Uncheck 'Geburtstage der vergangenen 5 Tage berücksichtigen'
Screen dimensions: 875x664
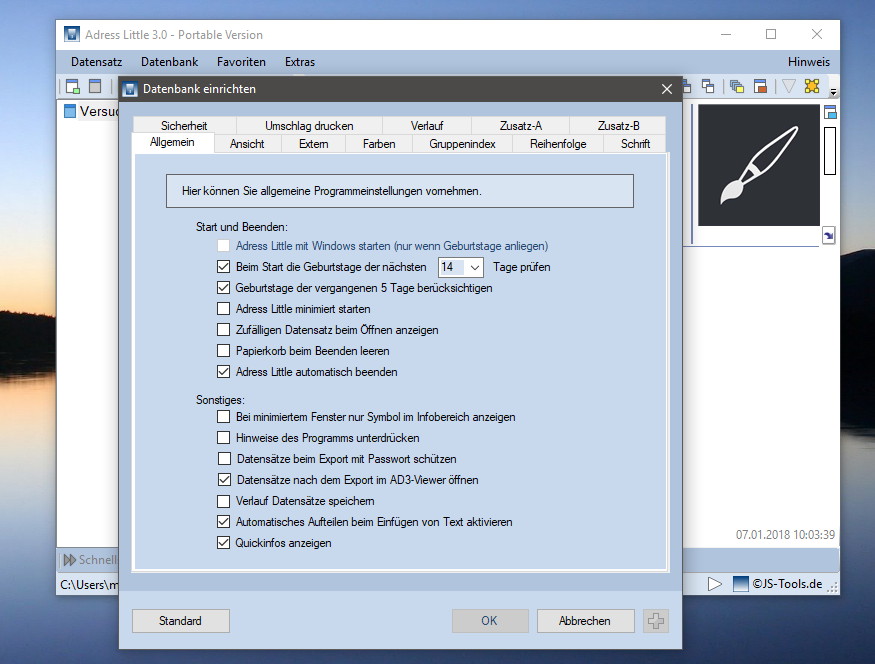coord(223,288)
